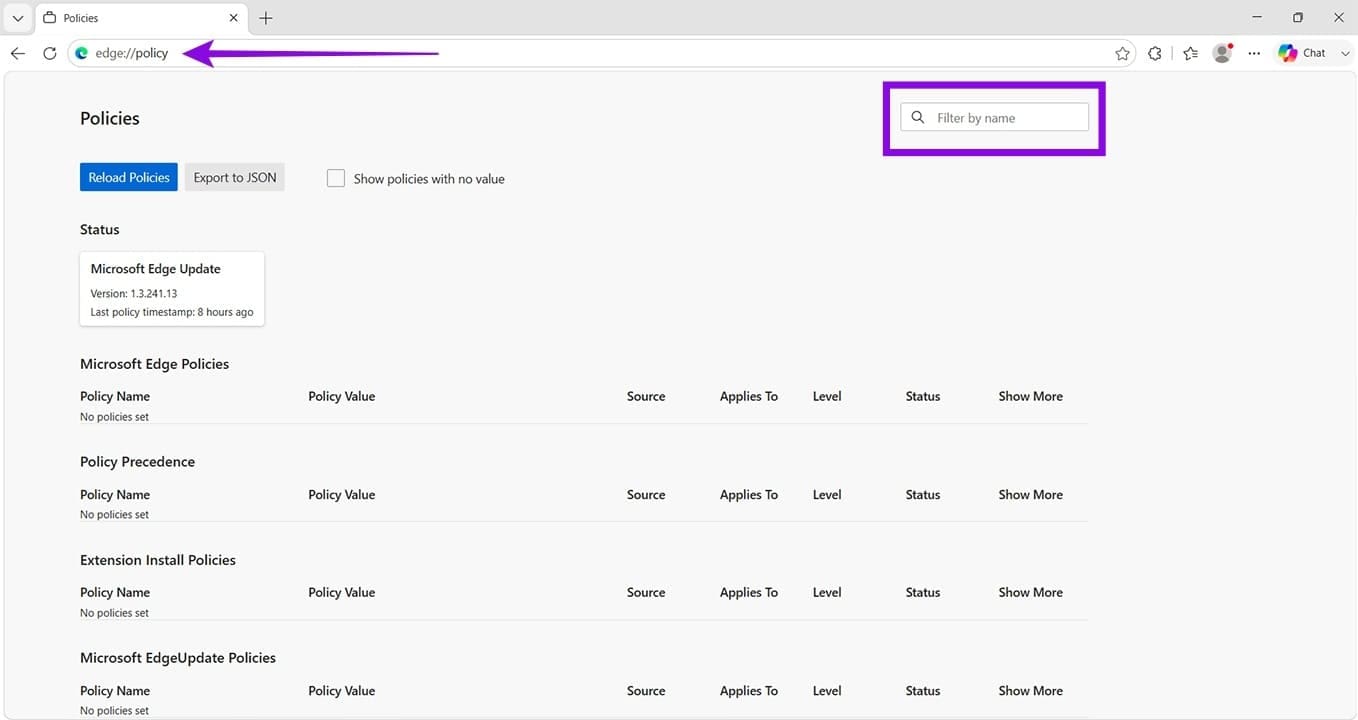1358x720 pixels.
Task: Open the profile avatar menu
Action: (1222, 53)
